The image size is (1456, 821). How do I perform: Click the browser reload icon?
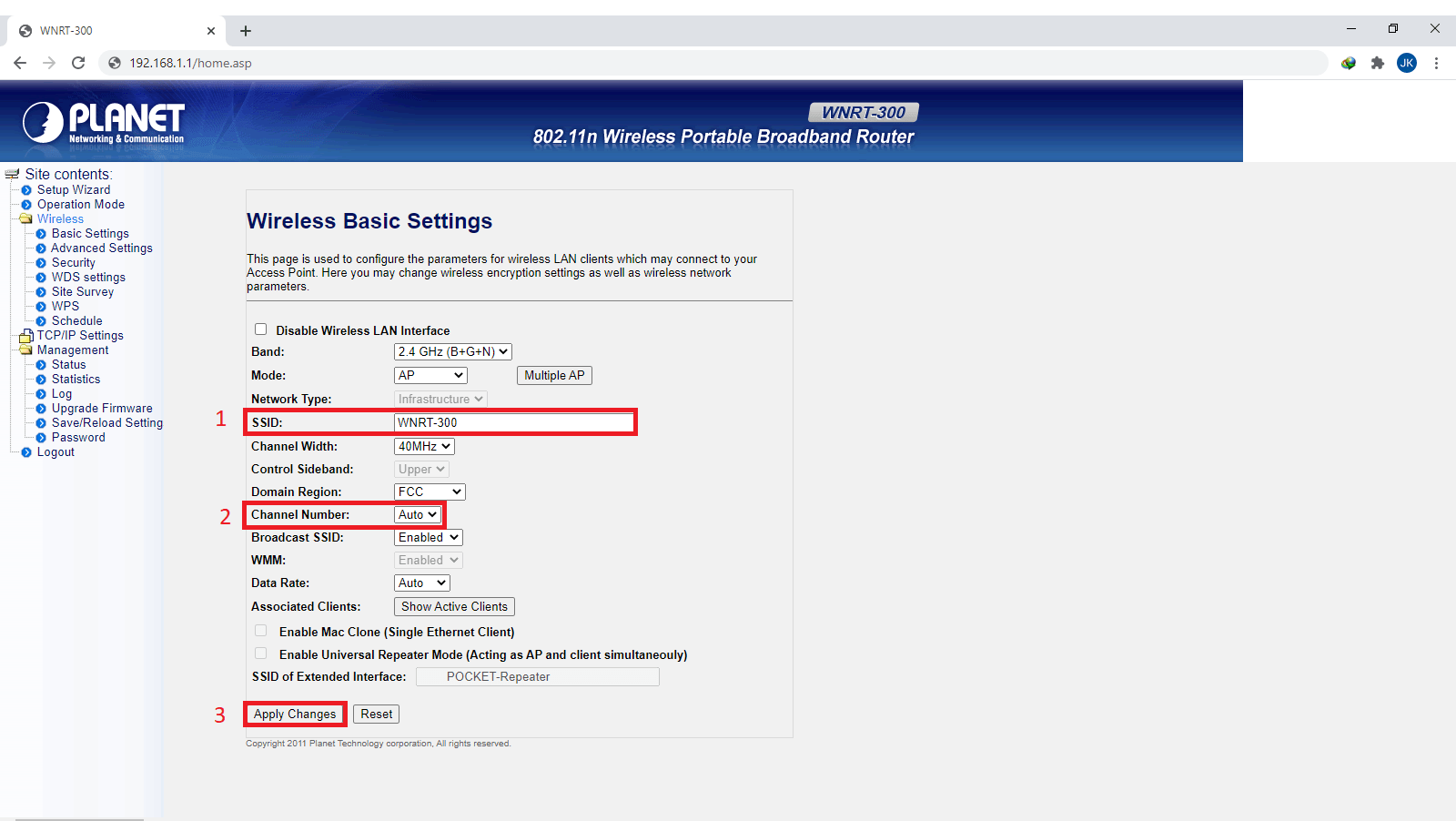click(x=78, y=63)
